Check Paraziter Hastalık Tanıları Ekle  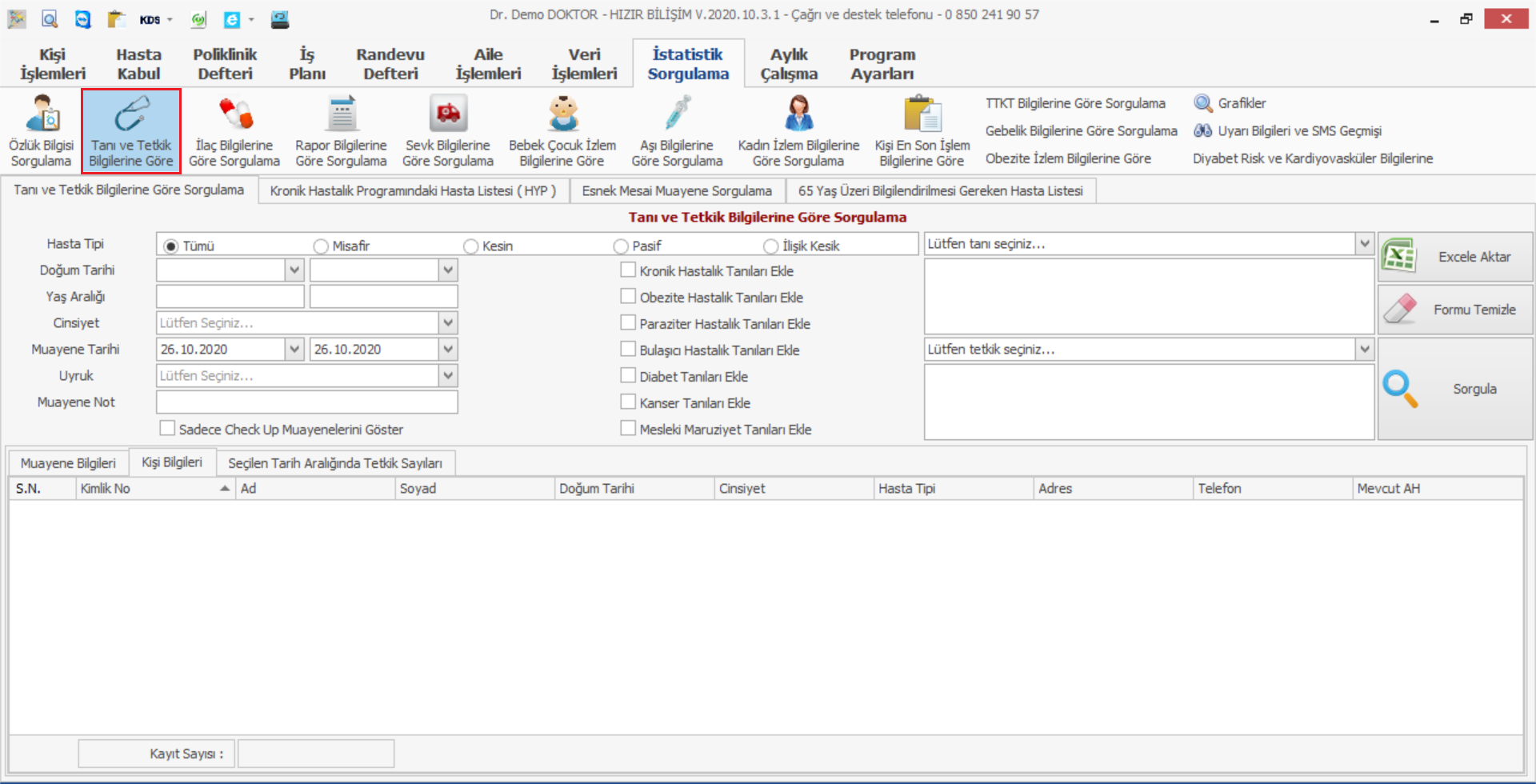(628, 323)
